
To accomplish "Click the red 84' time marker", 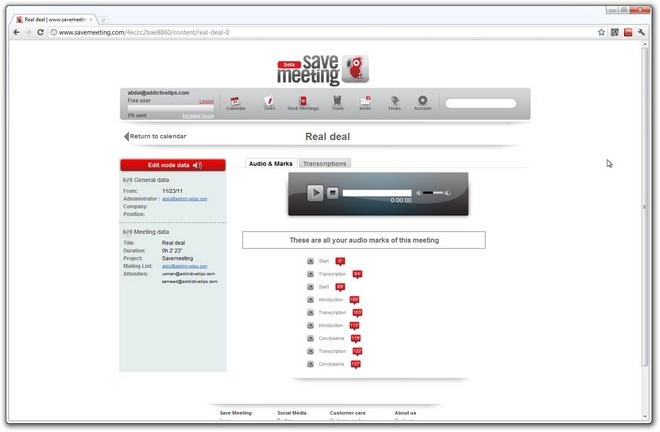I will [x=357, y=275].
